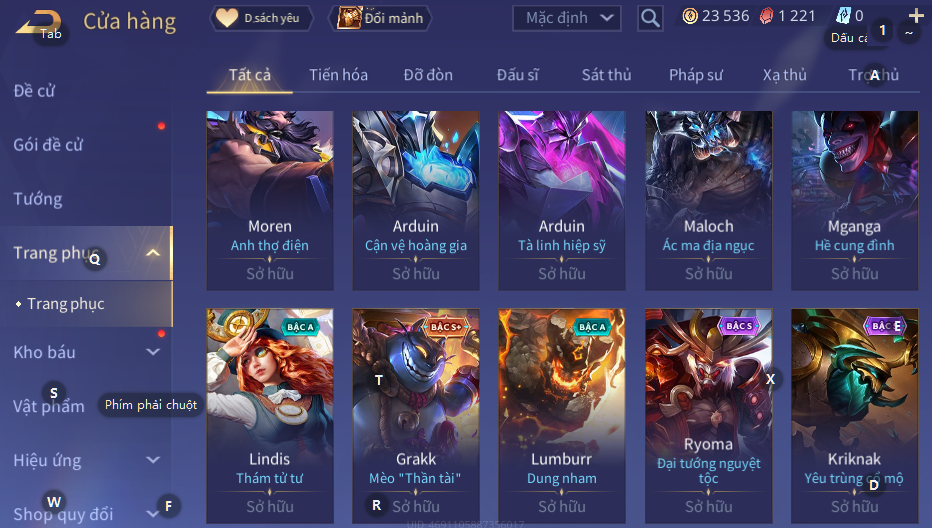Click the gold coin currency icon
Image resolution: width=932 pixels, height=528 pixels.
[x=690, y=16]
